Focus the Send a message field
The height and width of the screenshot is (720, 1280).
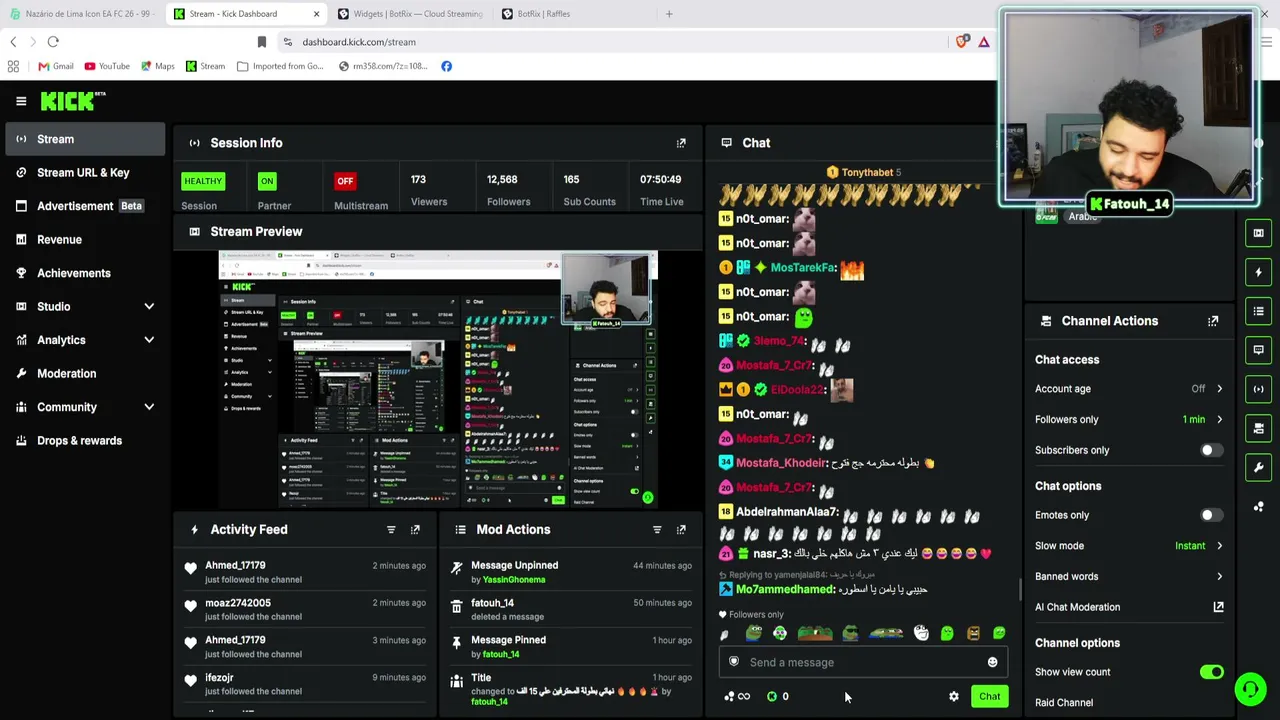click(863, 662)
